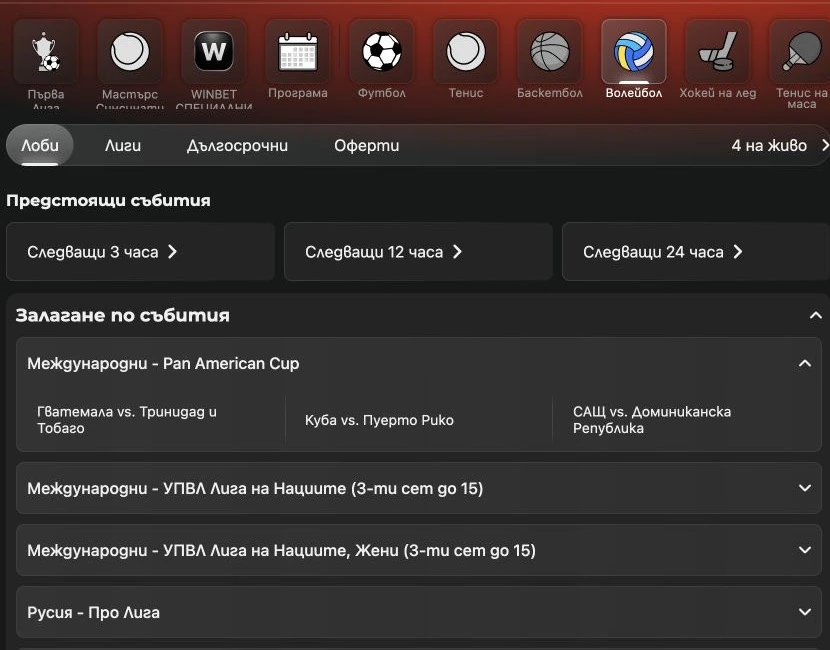Screen dimensions: 830x650
Task: Open the Първа Лига trophy icon
Action: (46, 52)
